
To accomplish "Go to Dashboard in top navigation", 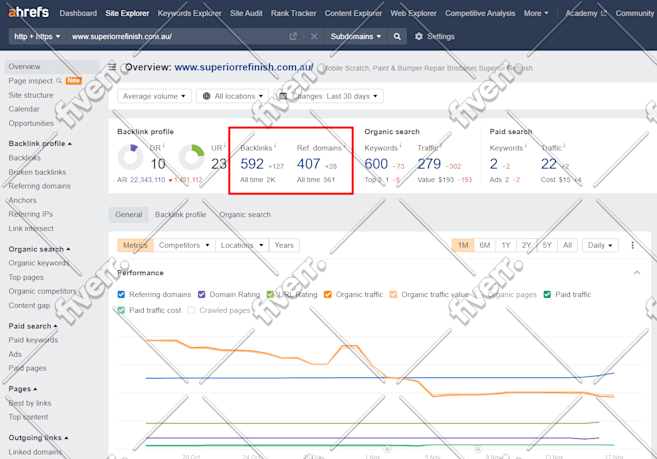I will [x=78, y=13].
